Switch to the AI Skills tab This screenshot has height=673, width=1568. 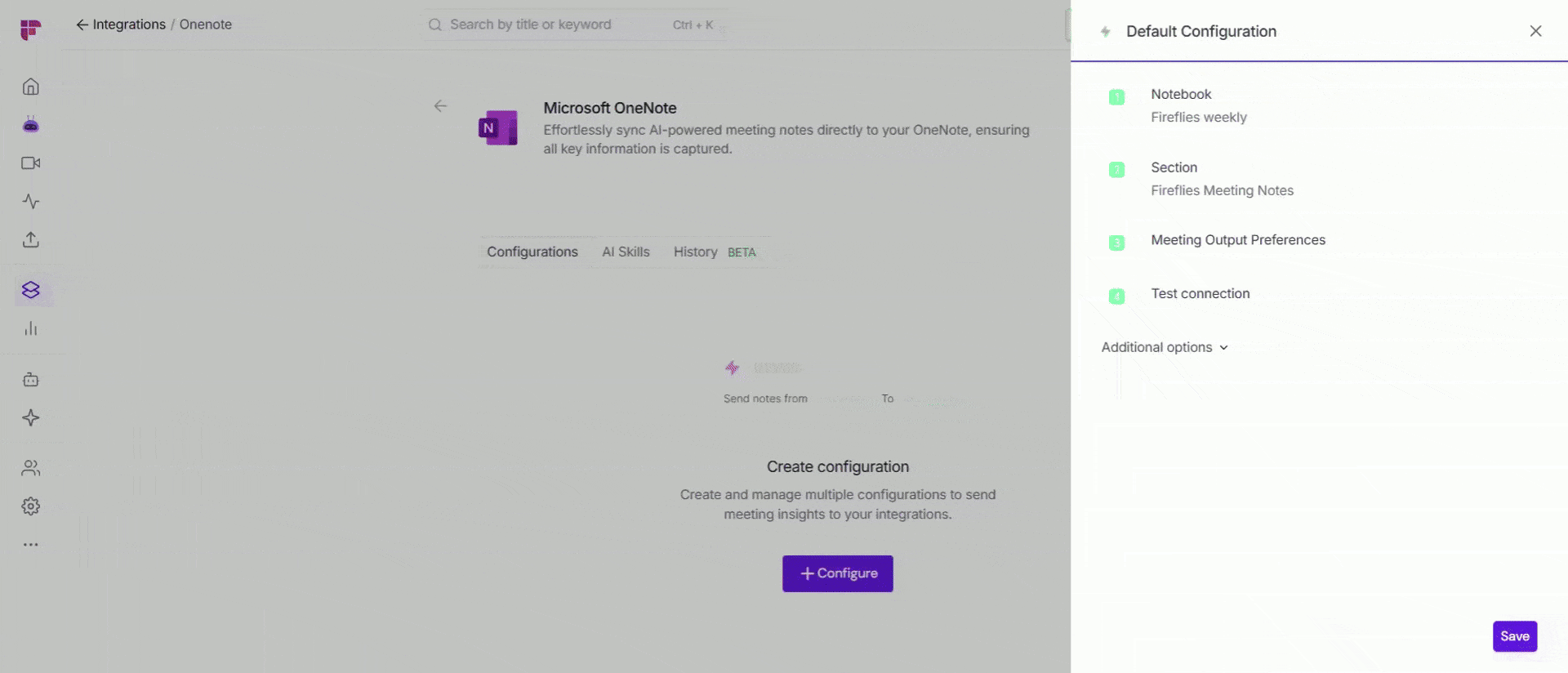tap(626, 252)
